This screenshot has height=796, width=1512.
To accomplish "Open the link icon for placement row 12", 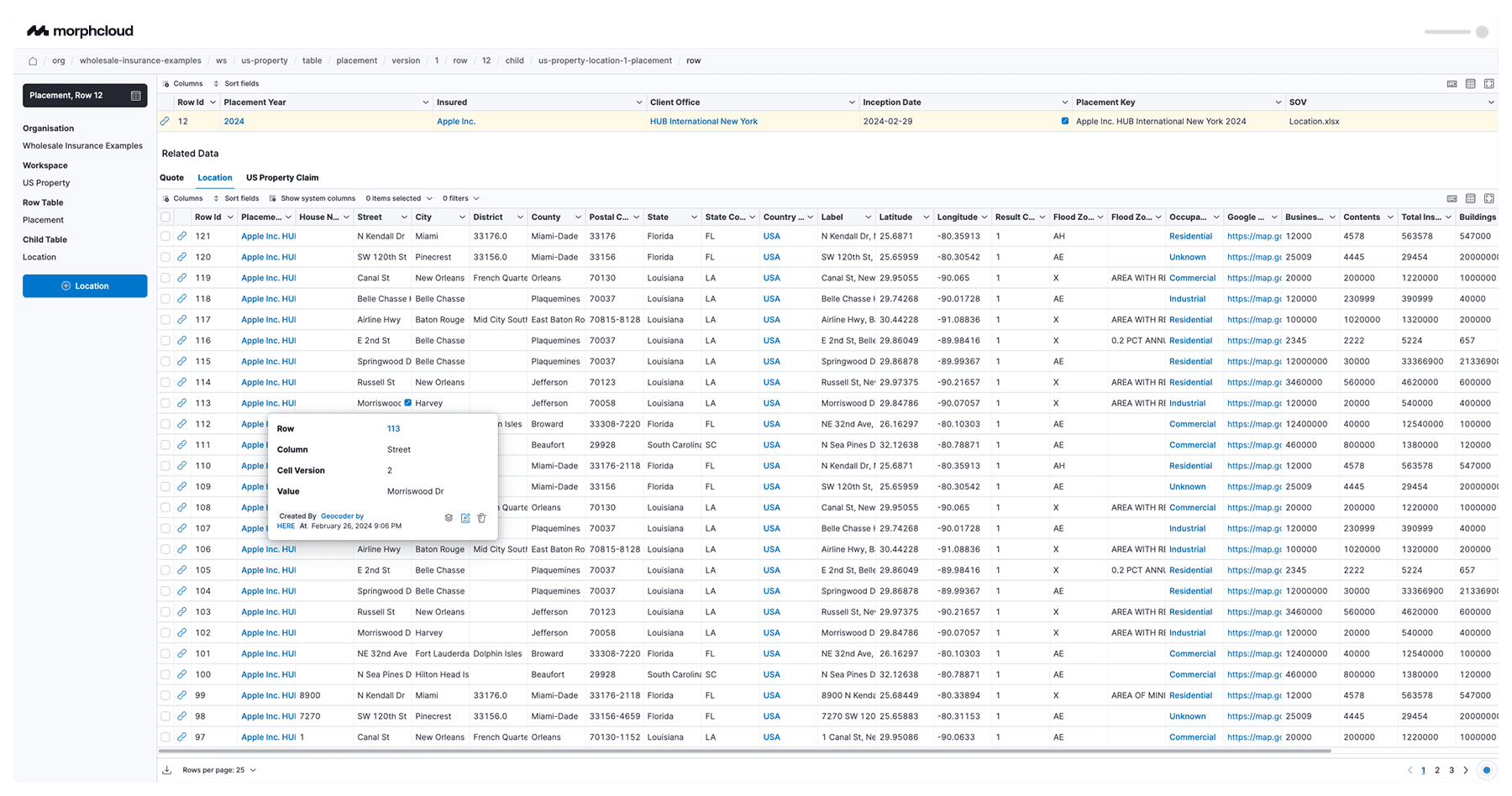I will tap(165, 122).
